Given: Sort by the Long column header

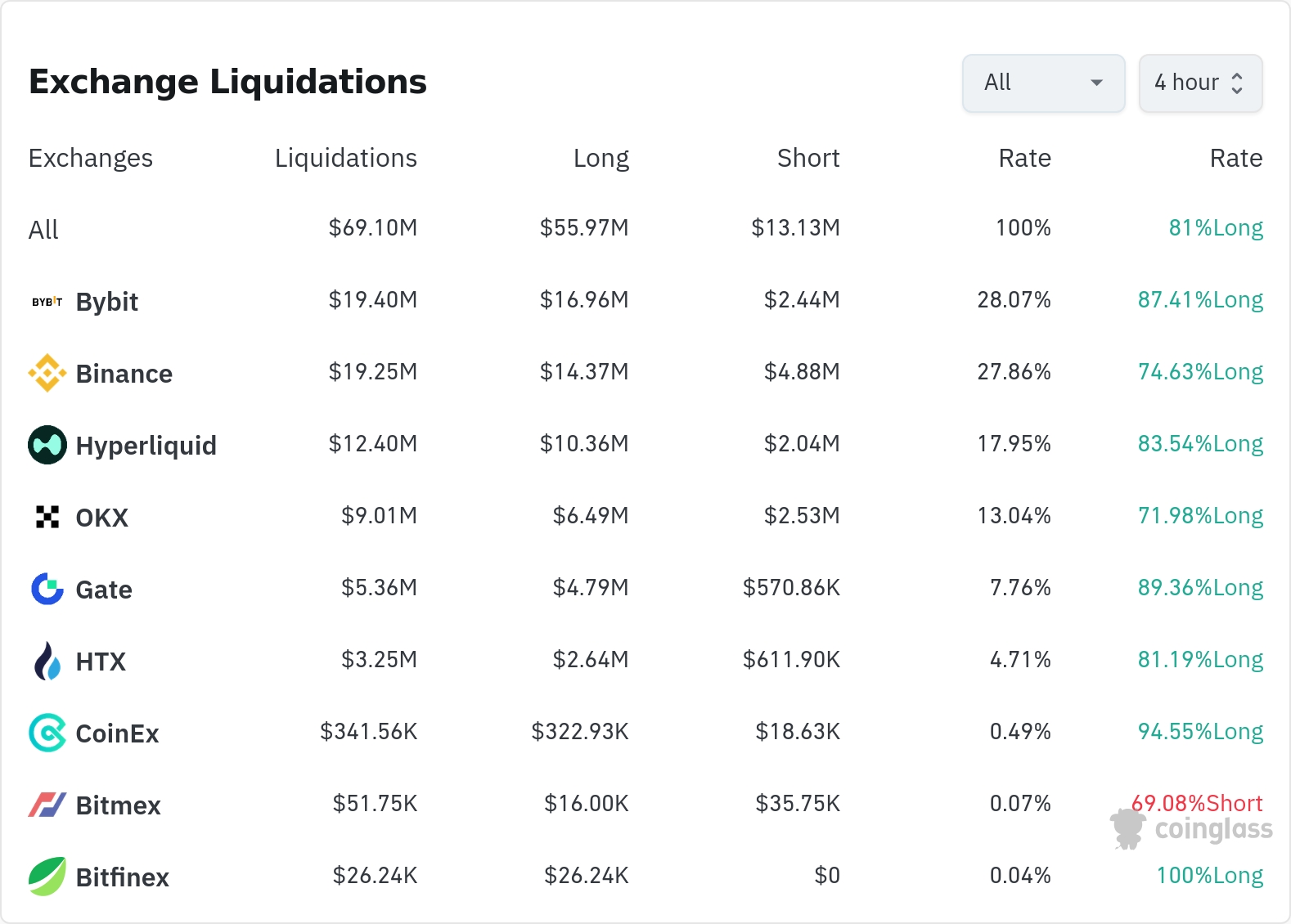Looking at the screenshot, I should (x=601, y=158).
